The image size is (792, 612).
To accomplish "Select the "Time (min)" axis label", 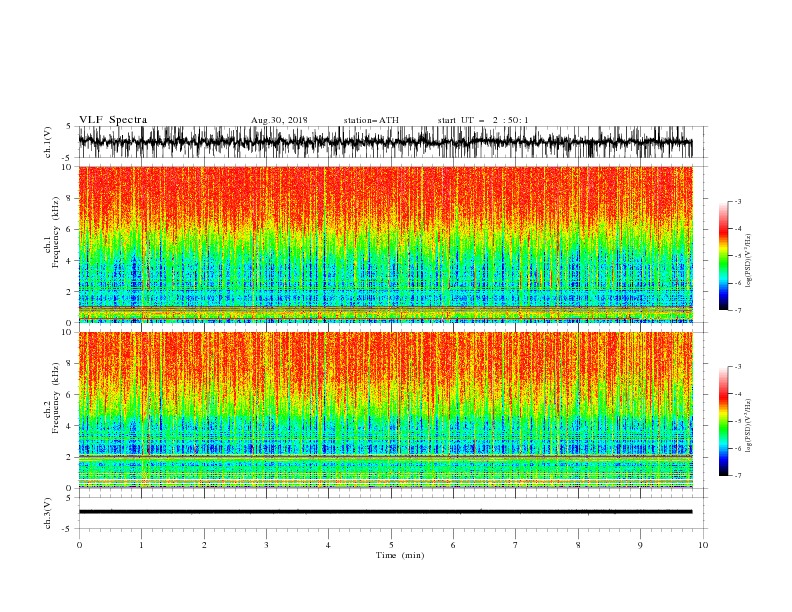I will (x=400, y=555).
